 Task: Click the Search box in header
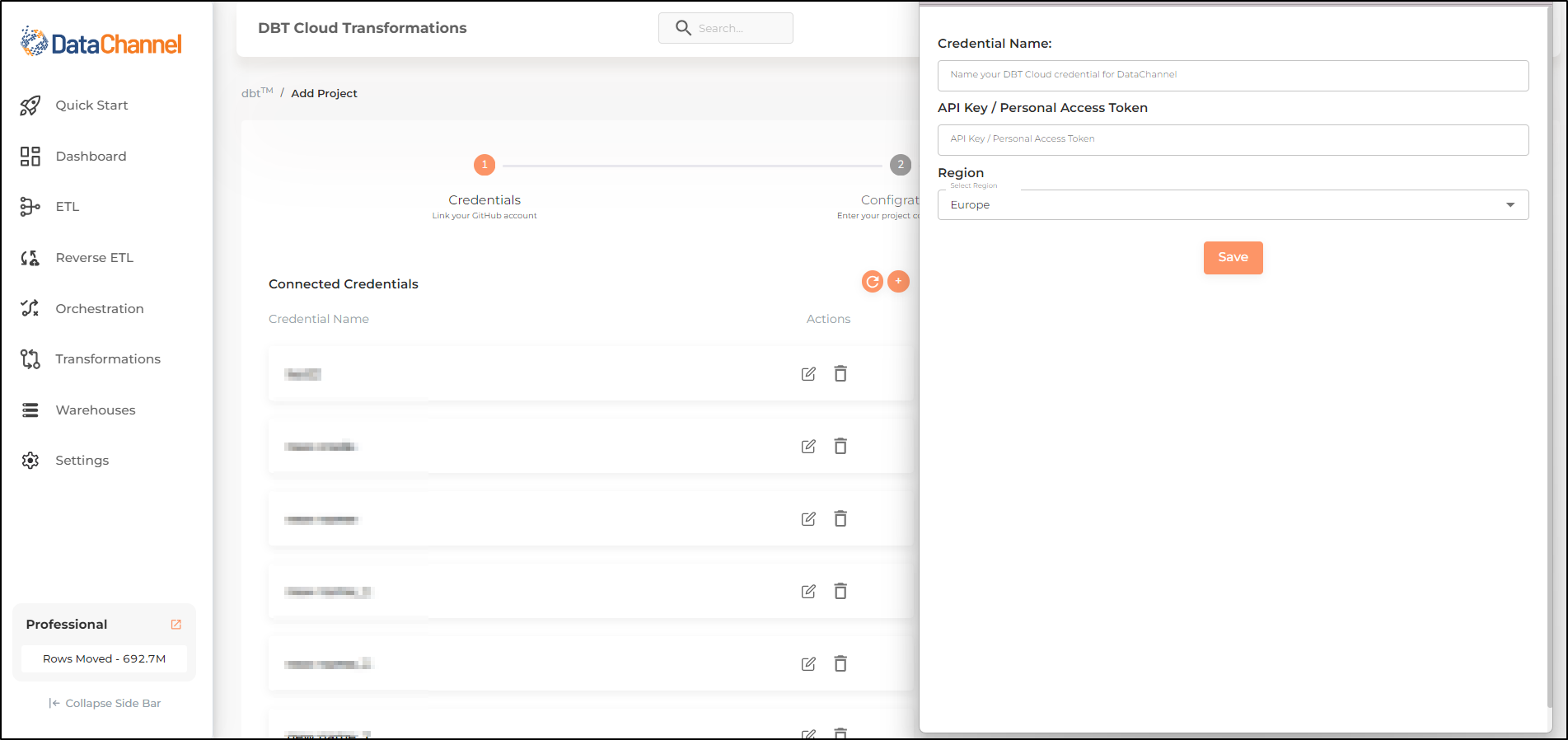(725, 28)
